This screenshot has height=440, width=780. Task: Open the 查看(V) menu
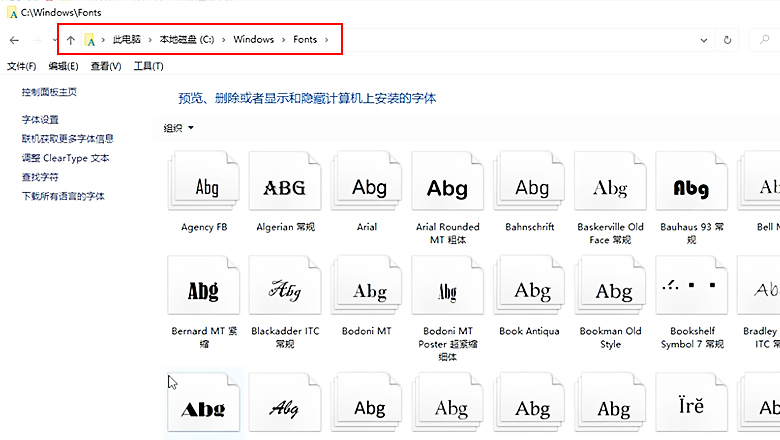tap(106, 66)
